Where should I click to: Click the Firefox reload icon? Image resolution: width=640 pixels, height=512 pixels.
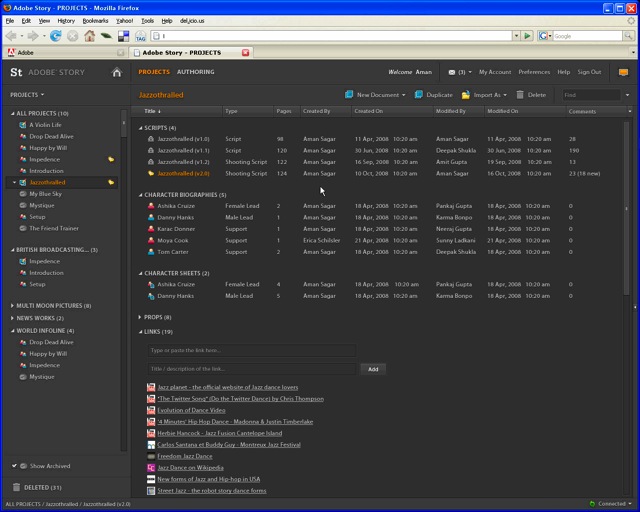pos(56,36)
